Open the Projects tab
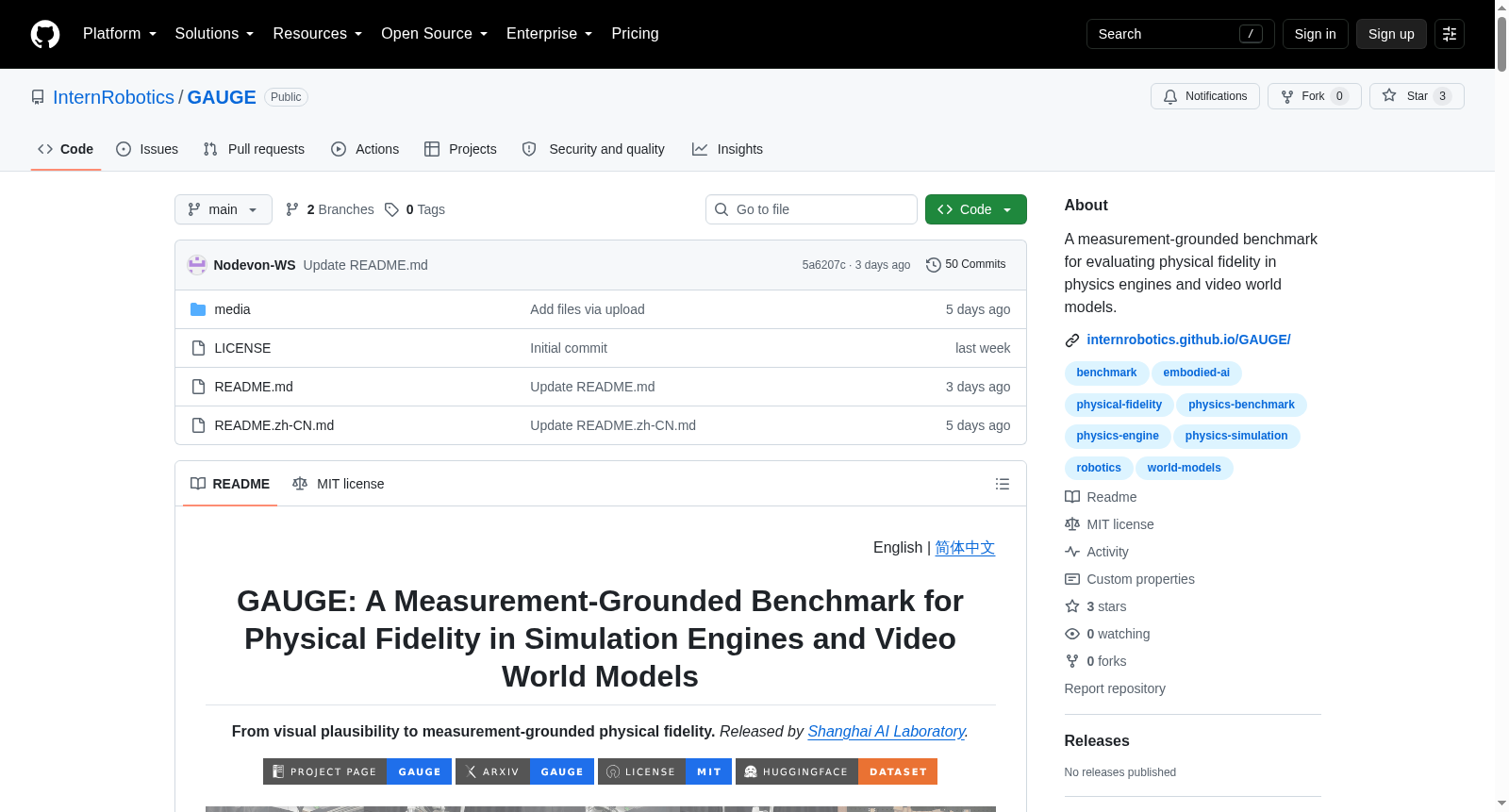 pos(460,149)
